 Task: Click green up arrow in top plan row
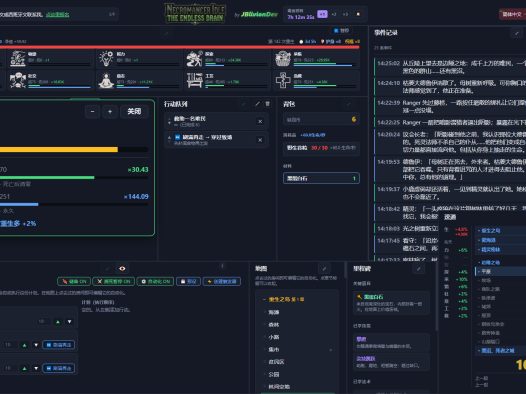(x=58, y=322)
